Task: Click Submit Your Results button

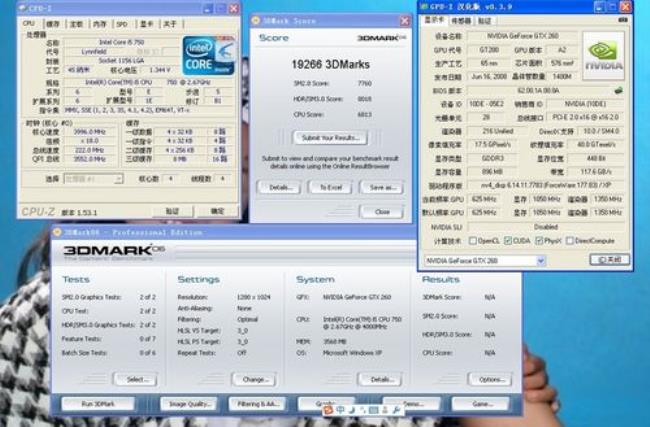Action: pos(330,138)
